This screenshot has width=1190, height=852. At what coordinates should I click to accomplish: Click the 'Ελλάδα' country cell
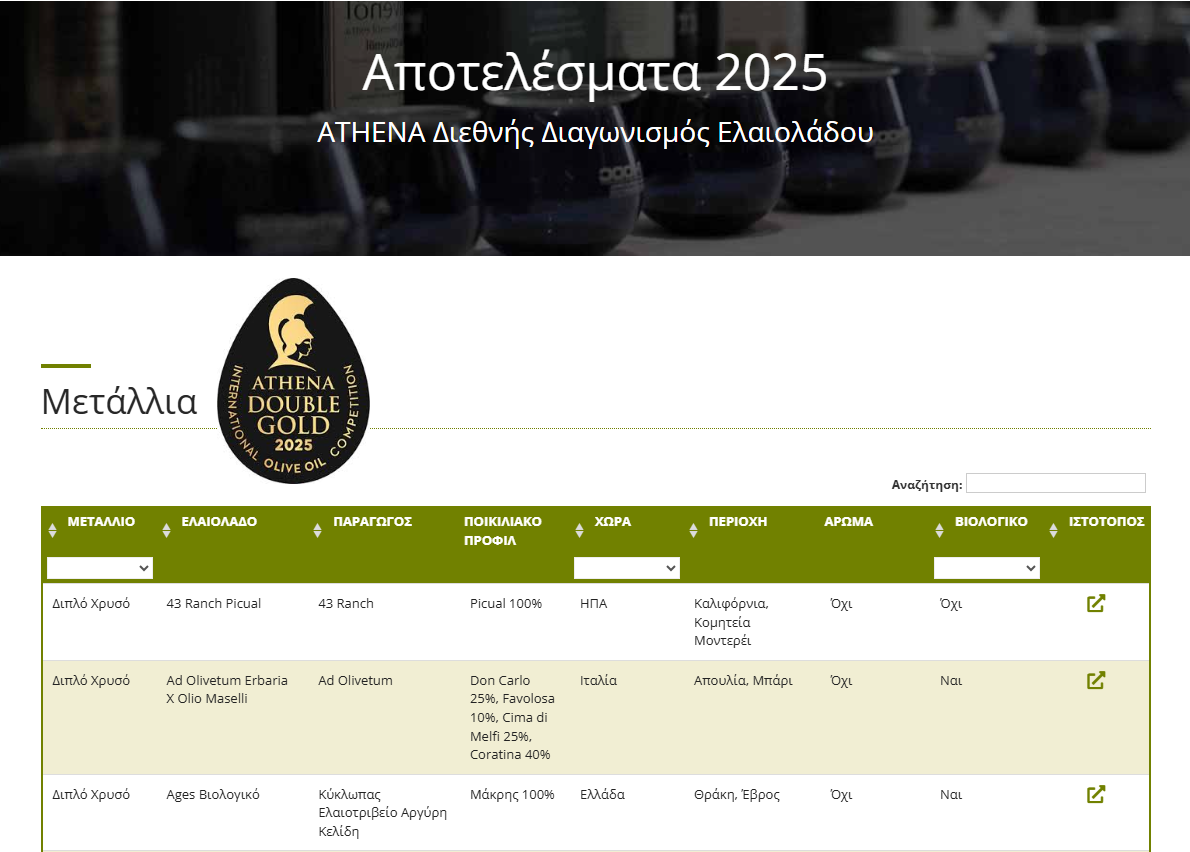tap(602, 794)
